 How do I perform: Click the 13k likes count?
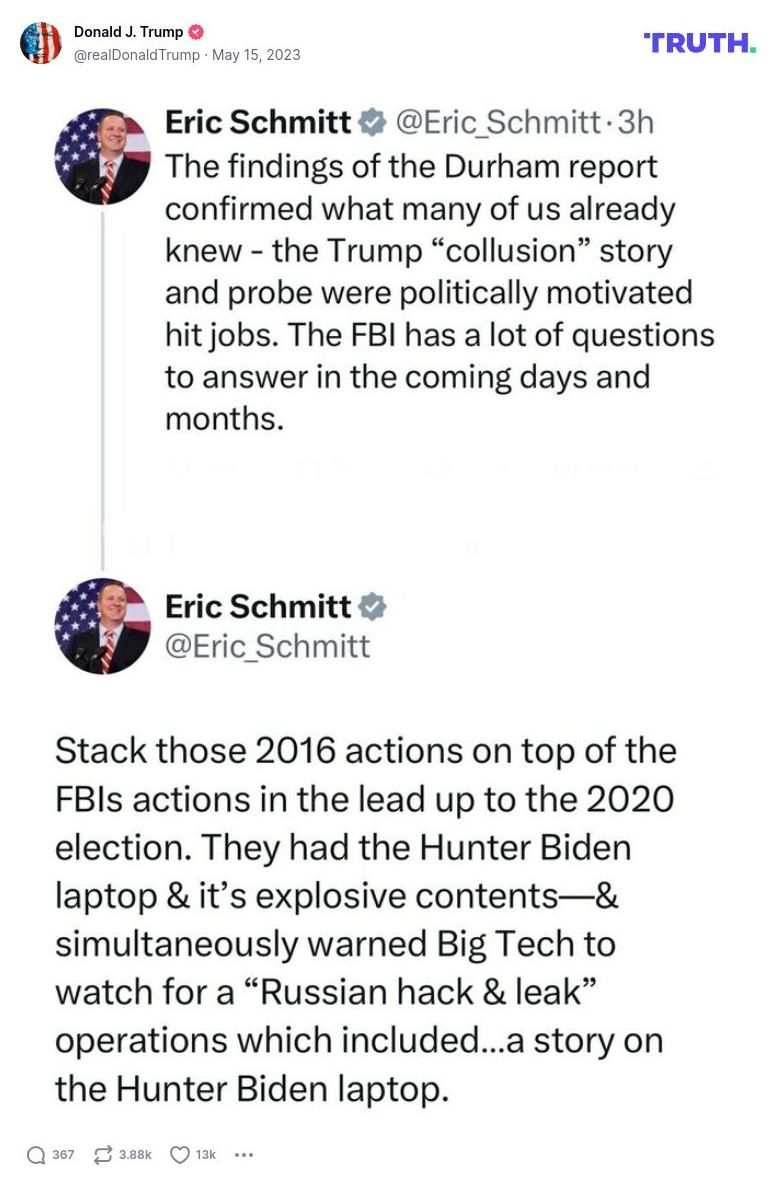206,1153
